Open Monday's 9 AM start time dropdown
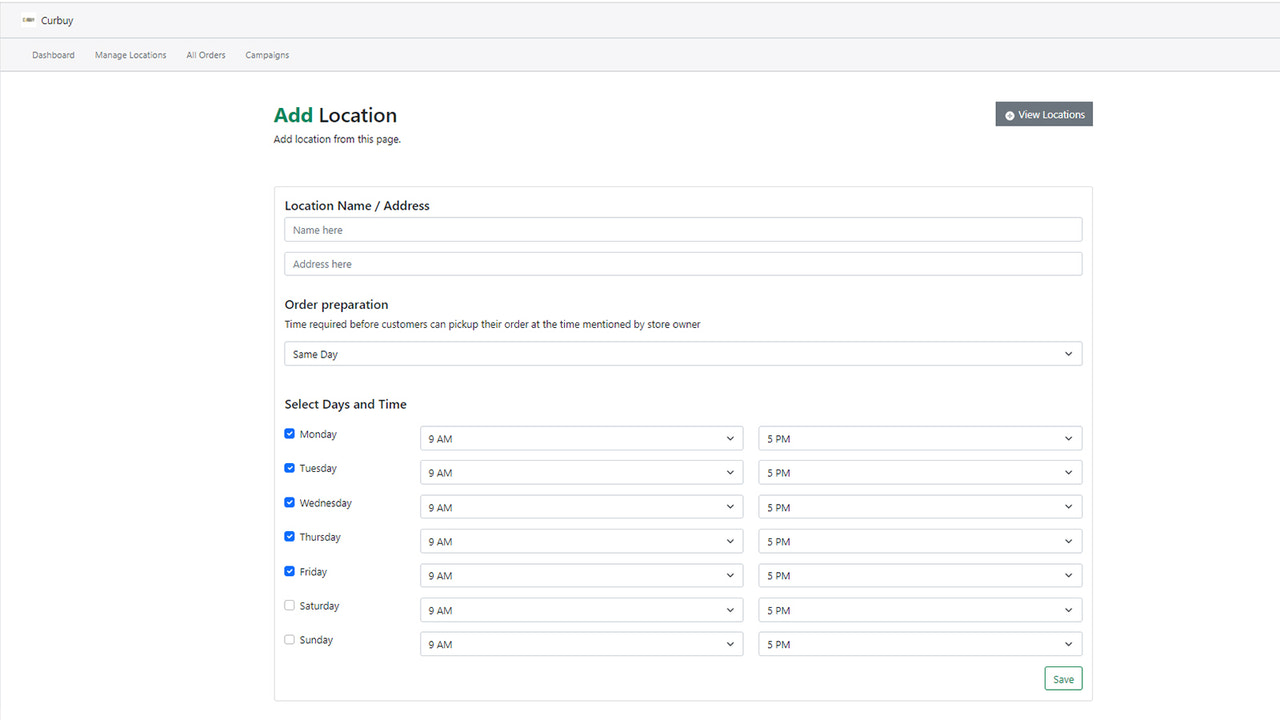1280x720 pixels. (x=582, y=439)
